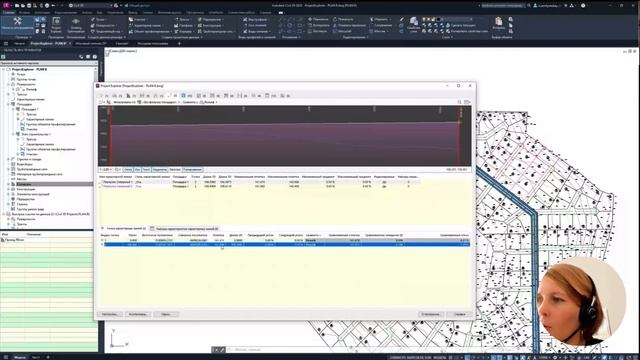
Task: Switch to the Вставка ribbon tab
Action: point(24,13)
